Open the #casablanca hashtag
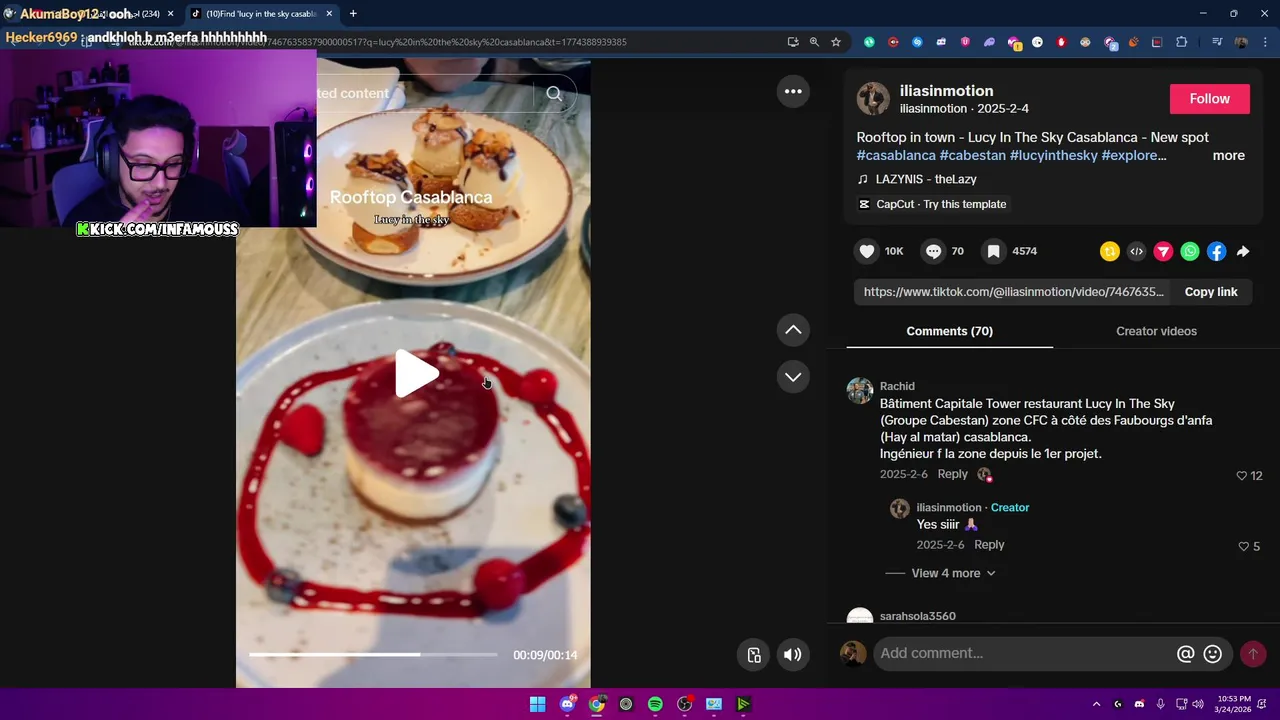1280x720 pixels. (x=896, y=156)
